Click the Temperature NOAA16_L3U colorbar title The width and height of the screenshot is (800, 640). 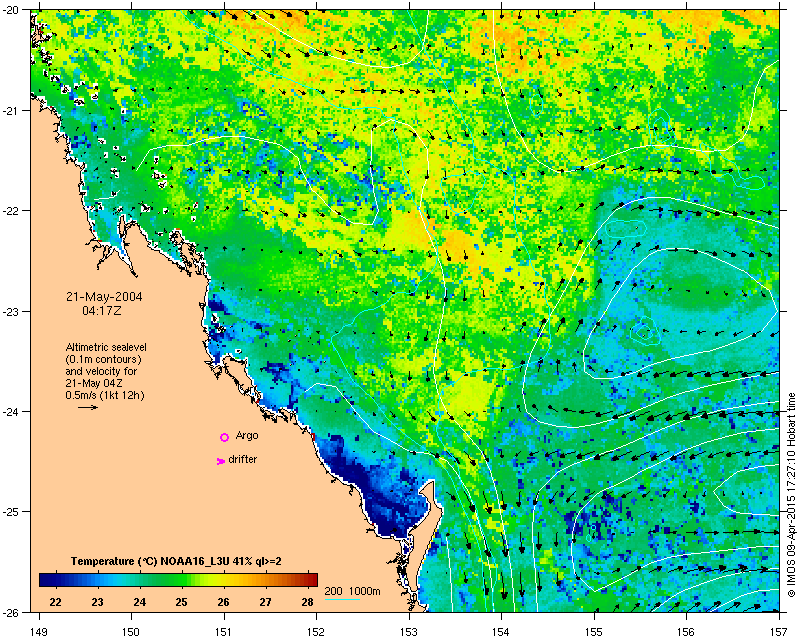pos(177,561)
